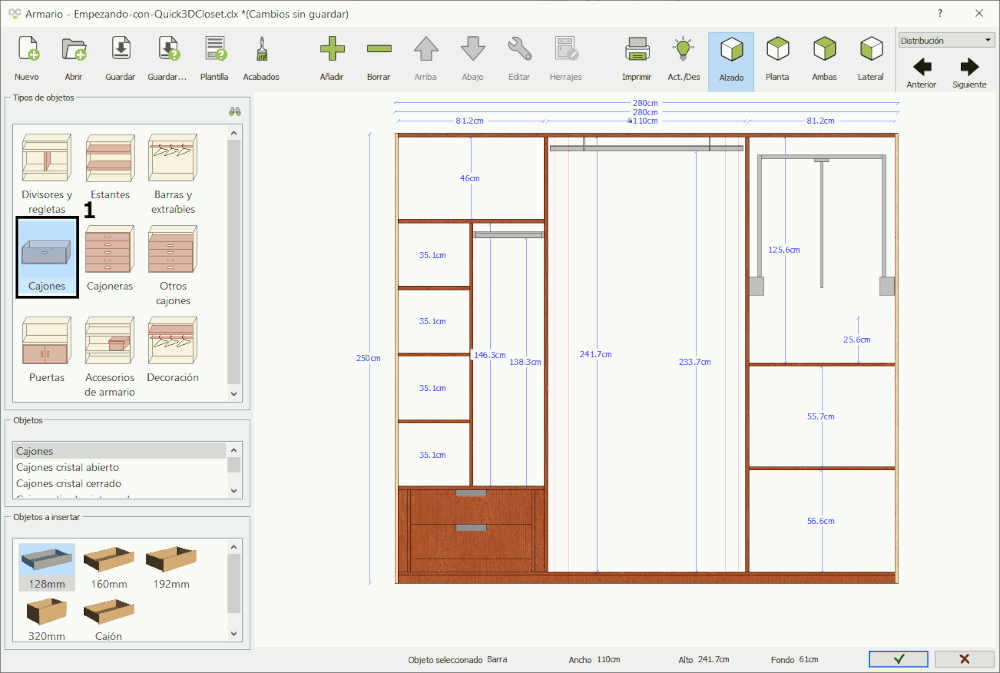Confirm with the green checkmark button
The image size is (1000, 673).
pos(899,659)
